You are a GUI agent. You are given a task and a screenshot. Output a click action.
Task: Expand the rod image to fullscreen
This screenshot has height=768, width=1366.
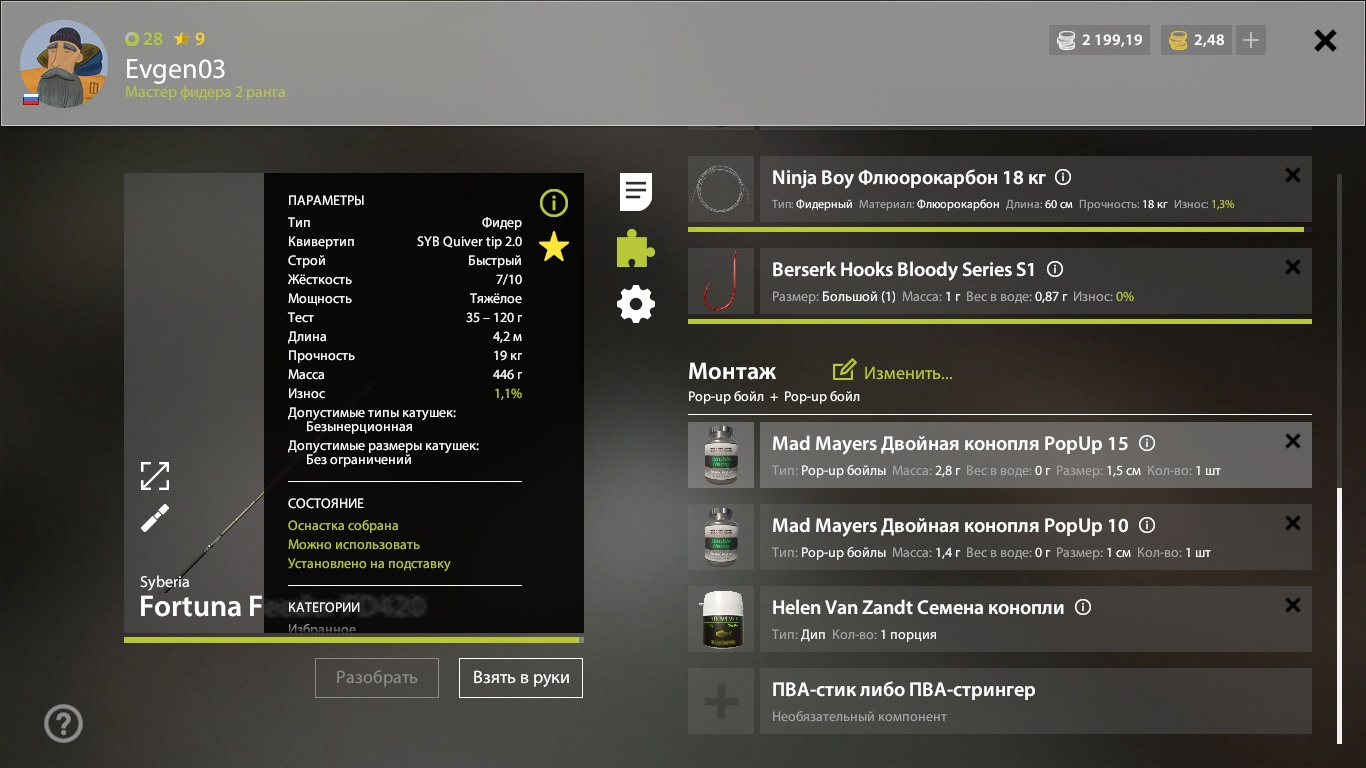coord(155,476)
